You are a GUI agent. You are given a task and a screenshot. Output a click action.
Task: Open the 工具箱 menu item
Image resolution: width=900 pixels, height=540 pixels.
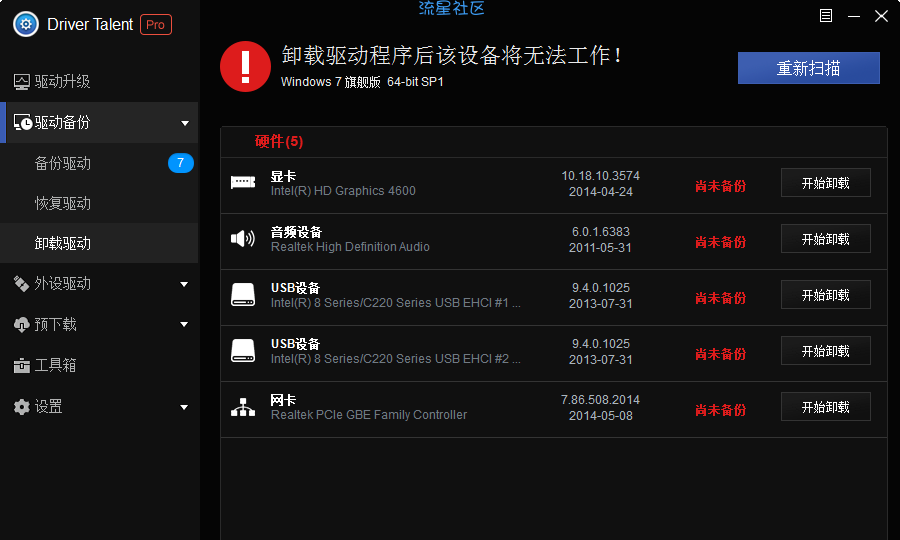(99, 366)
